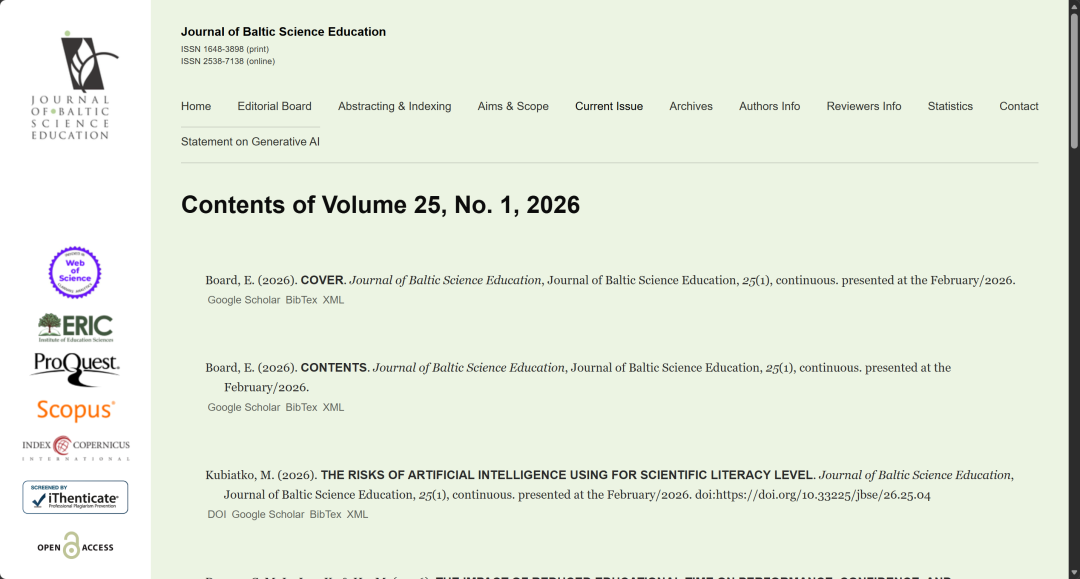Click the COVER entry title
Image resolution: width=1080 pixels, height=579 pixels.
[322, 280]
